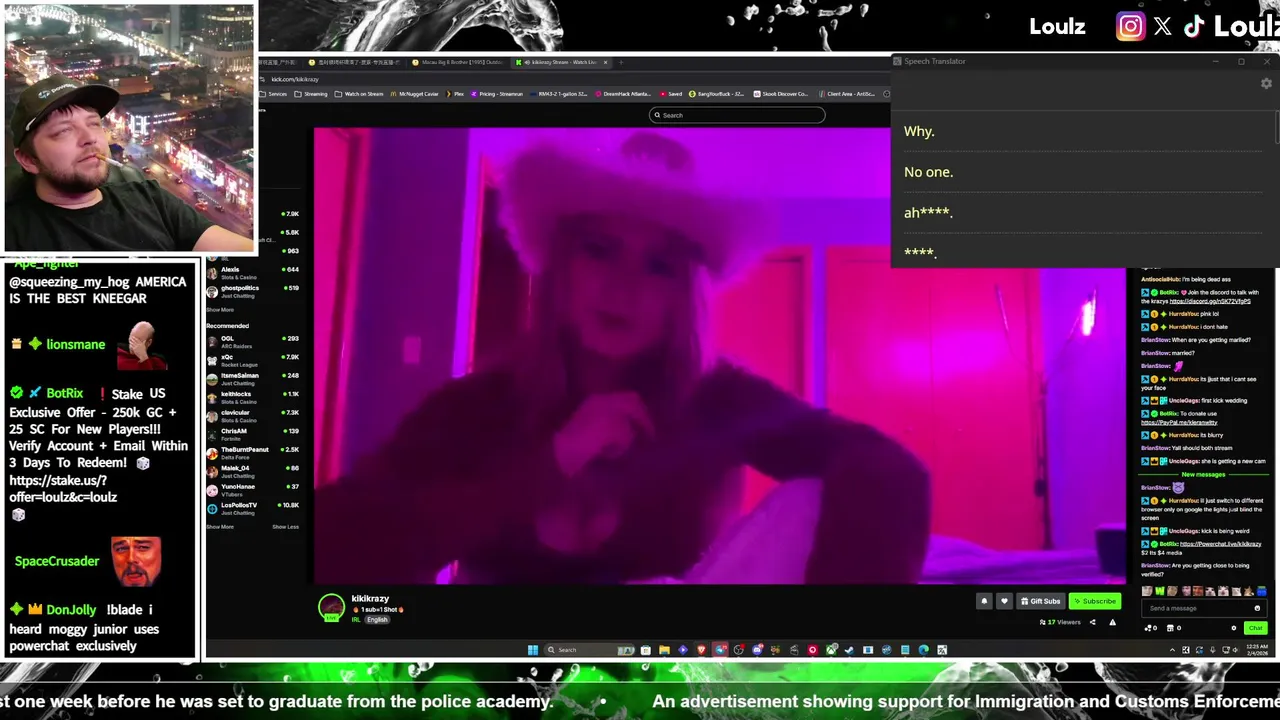Image resolution: width=1280 pixels, height=720 pixels.
Task: Click the Send a message chat input
Action: pos(1205,608)
